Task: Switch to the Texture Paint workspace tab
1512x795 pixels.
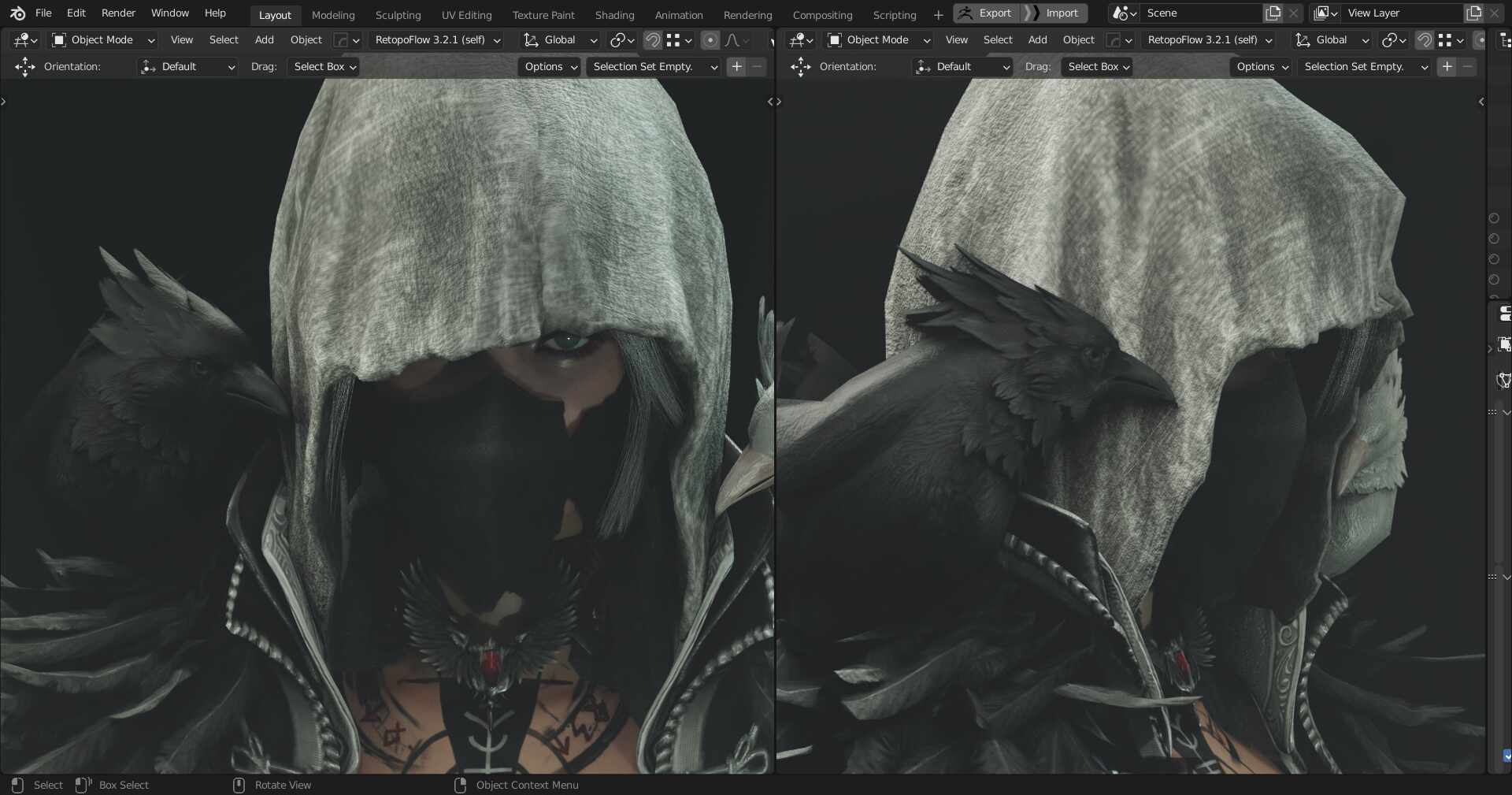Action: point(543,15)
